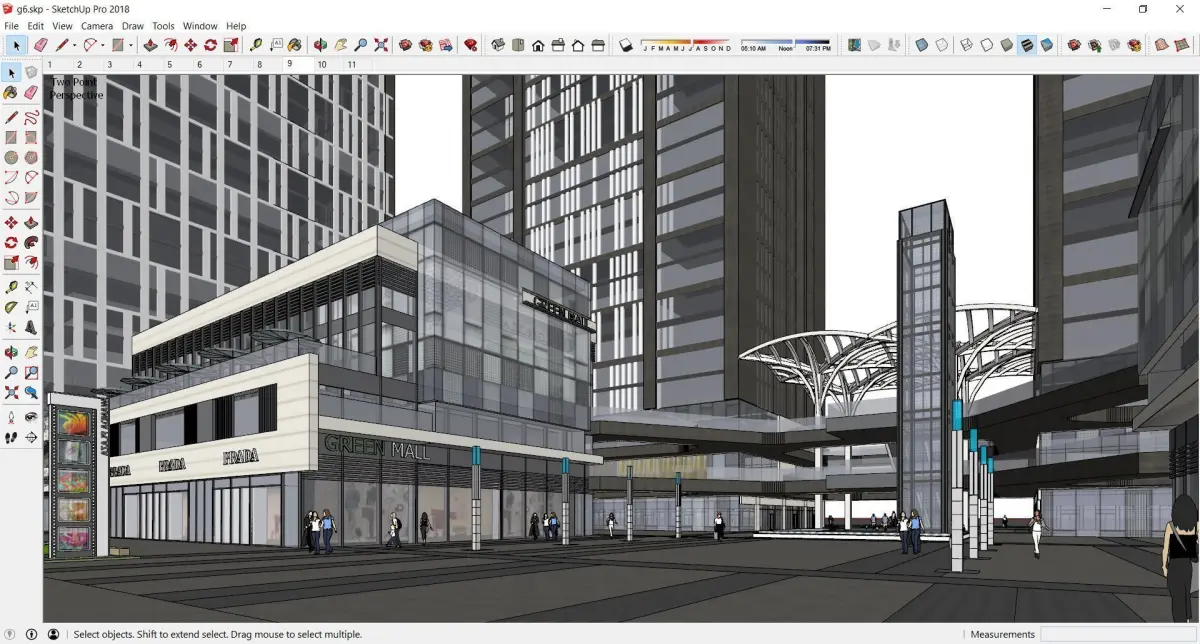Switch to scene tab 1
This screenshot has width=1200, height=644.
coord(49,64)
